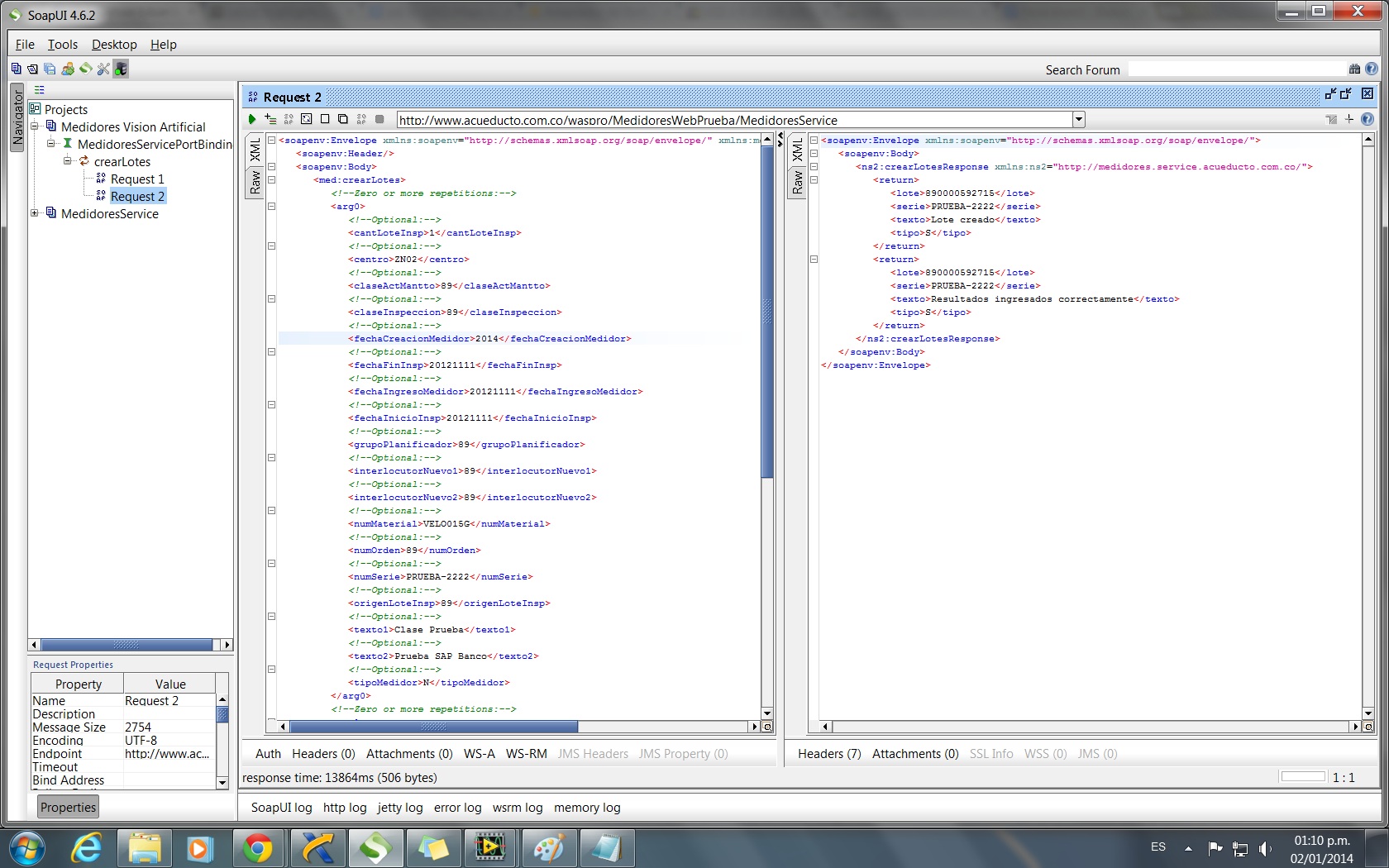Switch request editor to Raw view
The height and width of the screenshot is (868, 1389).
coord(255,182)
